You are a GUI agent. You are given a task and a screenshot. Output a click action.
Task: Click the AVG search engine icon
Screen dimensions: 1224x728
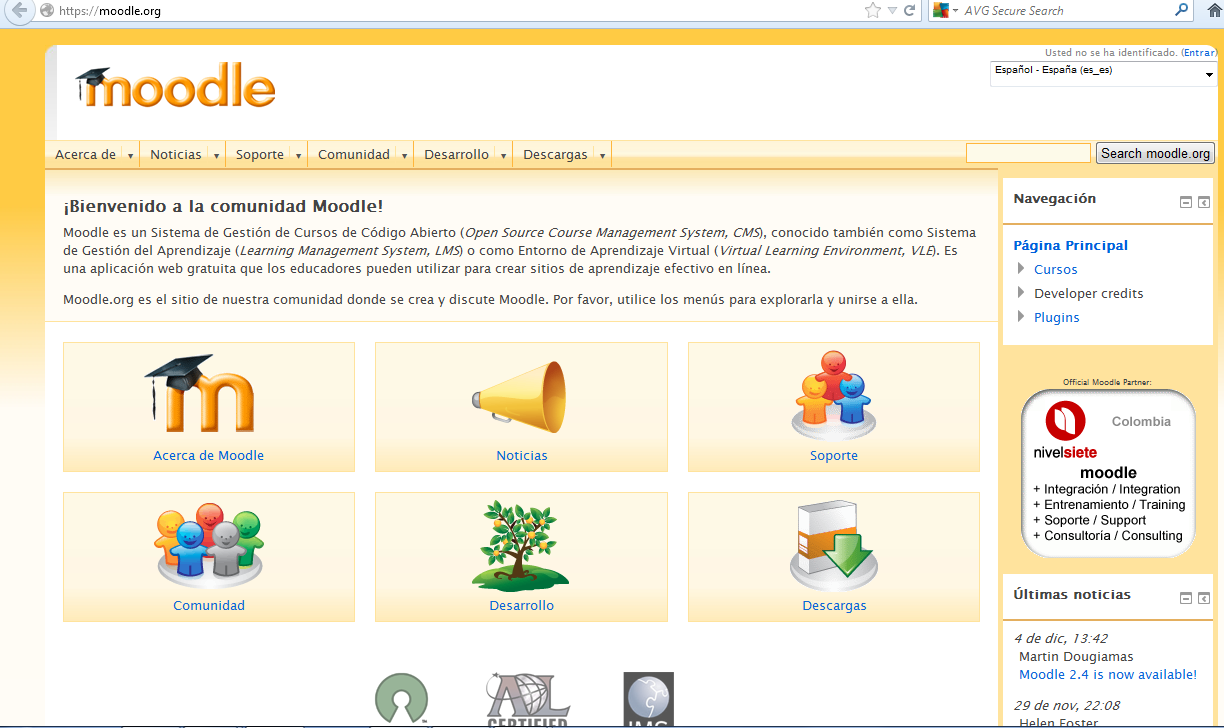point(940,11)
